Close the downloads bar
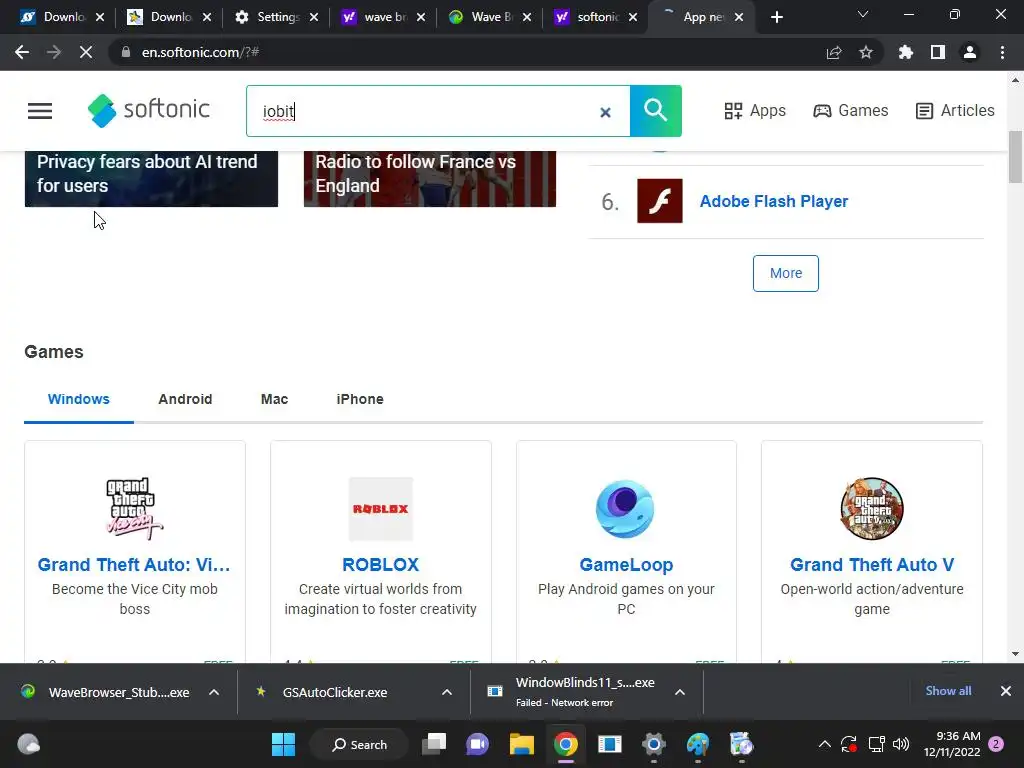This screenshot has height=768, width=1024. pos(1006,691)
